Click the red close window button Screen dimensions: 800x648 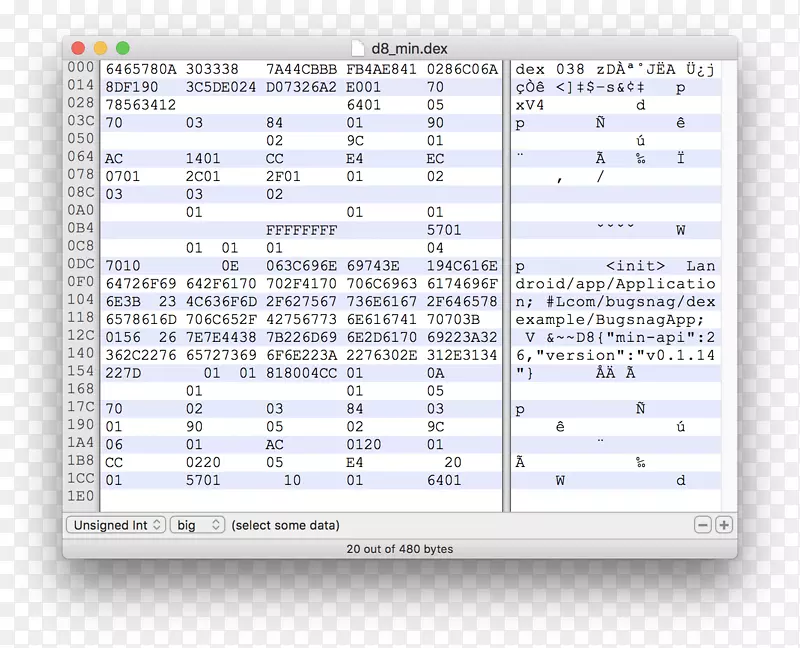point(78,48)
